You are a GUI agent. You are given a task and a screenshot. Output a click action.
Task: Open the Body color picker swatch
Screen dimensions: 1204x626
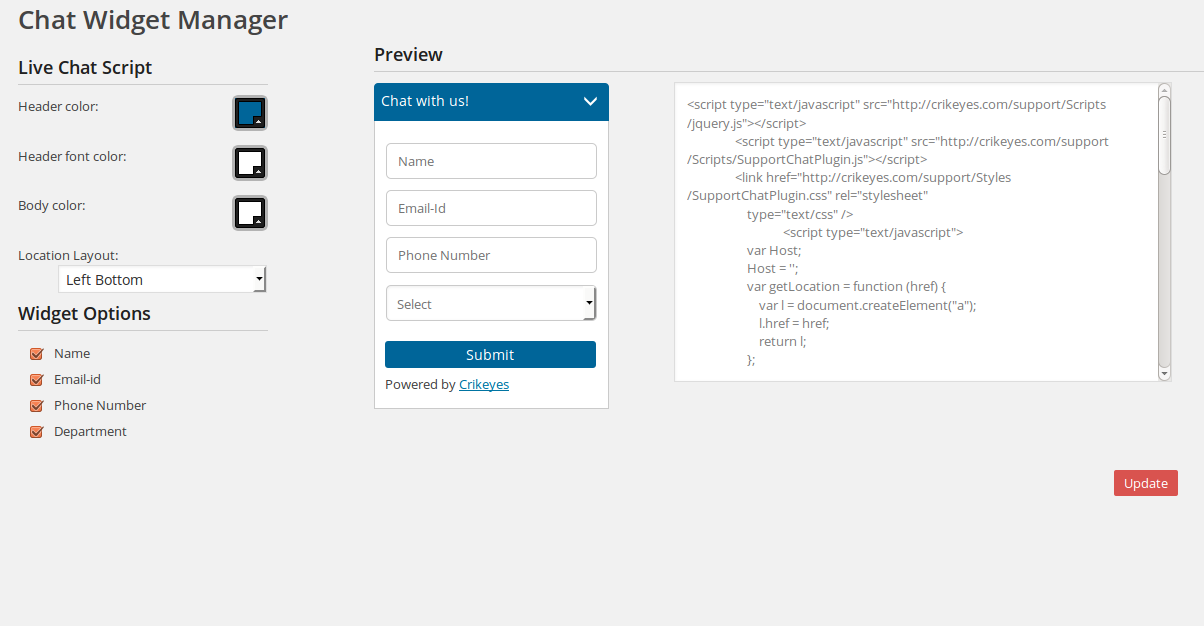[250, 213]
